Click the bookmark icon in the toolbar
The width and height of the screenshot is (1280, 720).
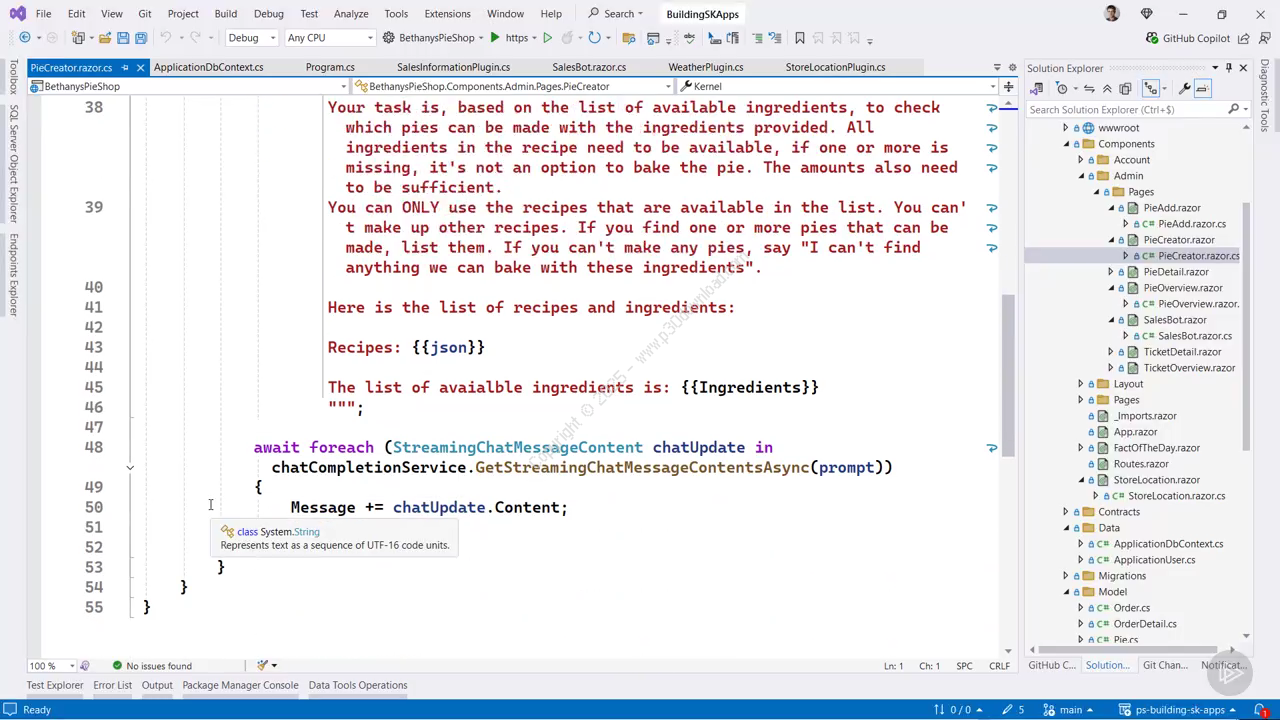coord(799,38)
